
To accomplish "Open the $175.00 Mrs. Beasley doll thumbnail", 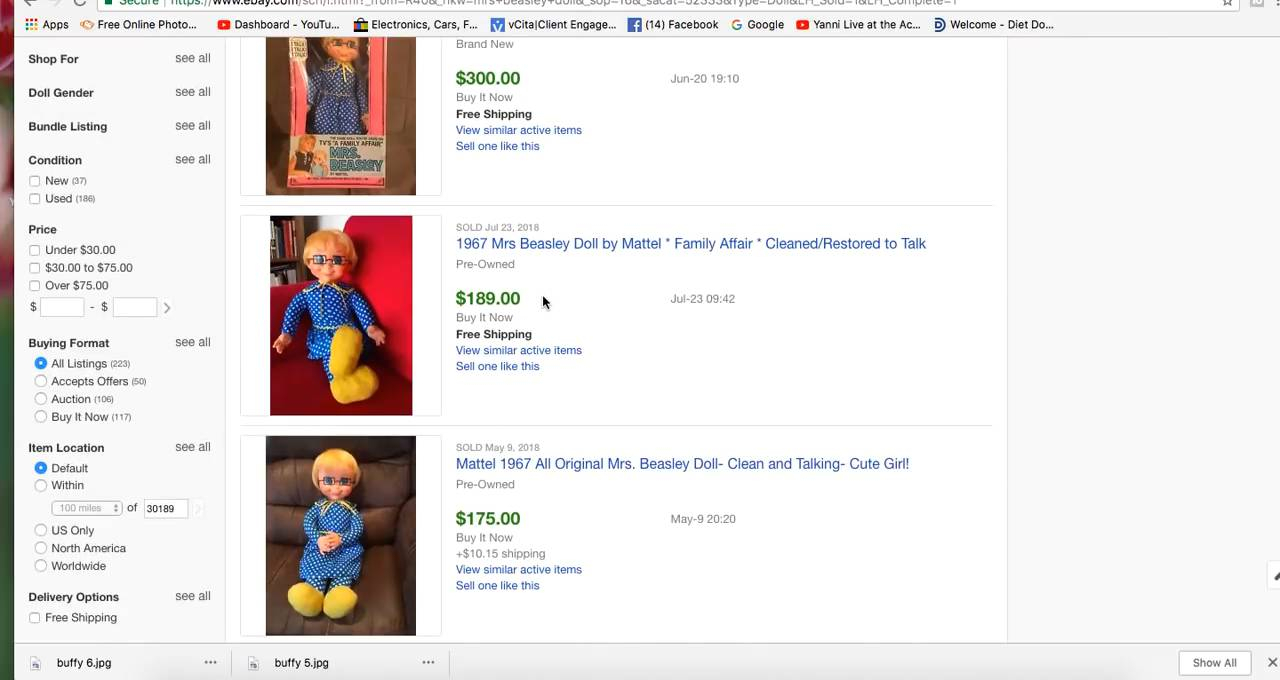I will click(341, 535).
